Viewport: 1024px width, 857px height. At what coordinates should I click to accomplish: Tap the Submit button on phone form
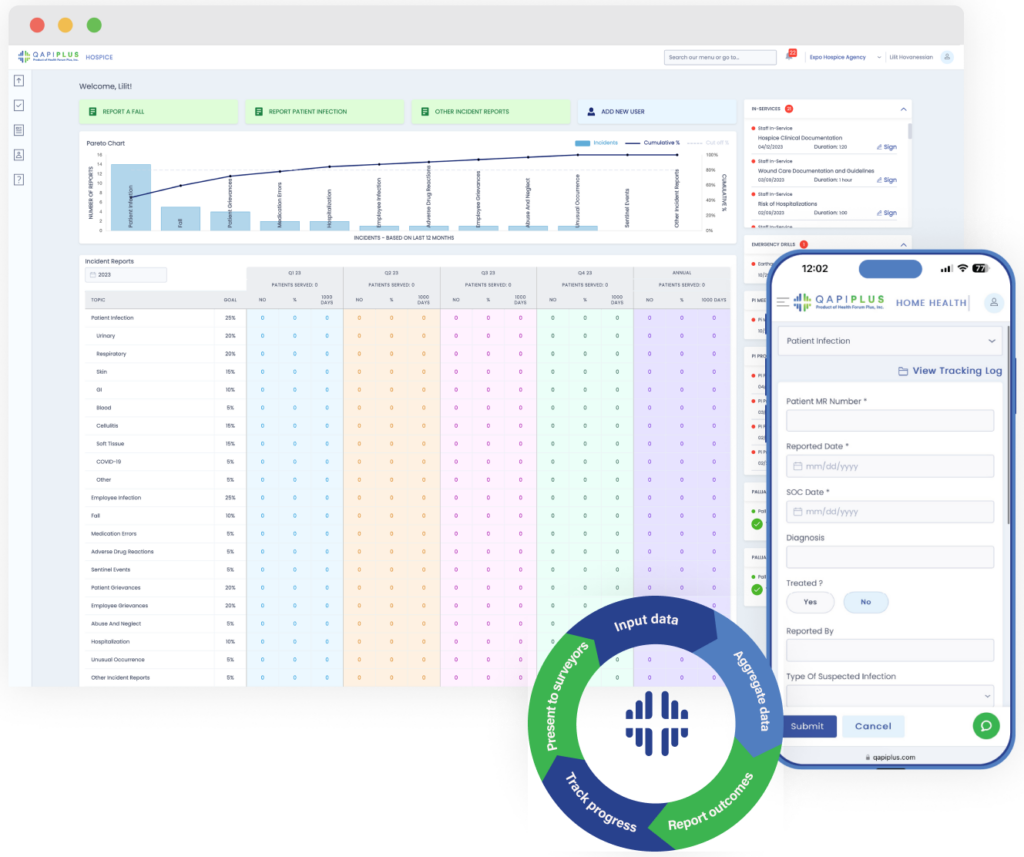pyautogui.click(x=807, y=726)
